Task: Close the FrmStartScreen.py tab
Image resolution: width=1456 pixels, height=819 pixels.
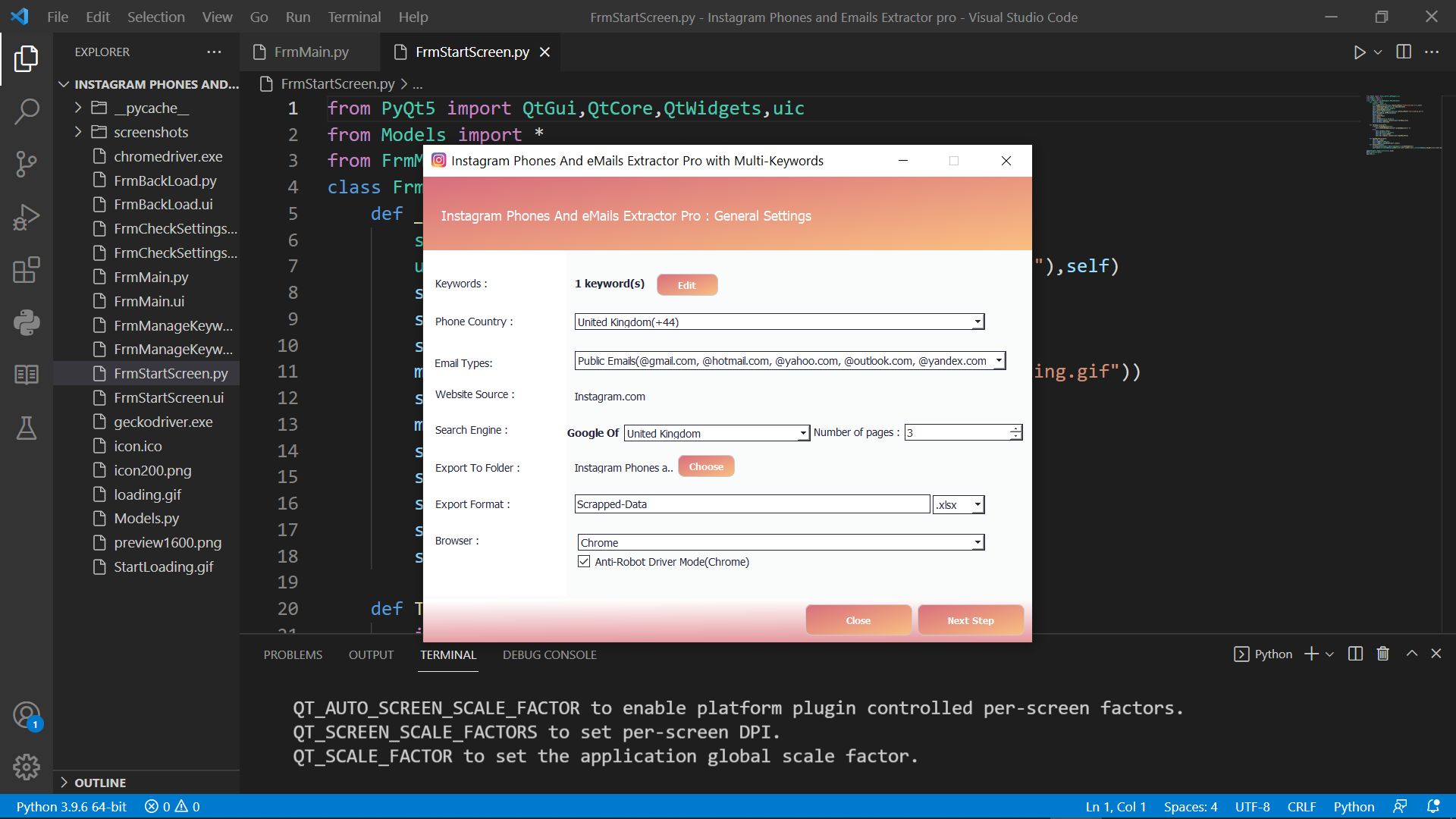Action: [544, 52]
